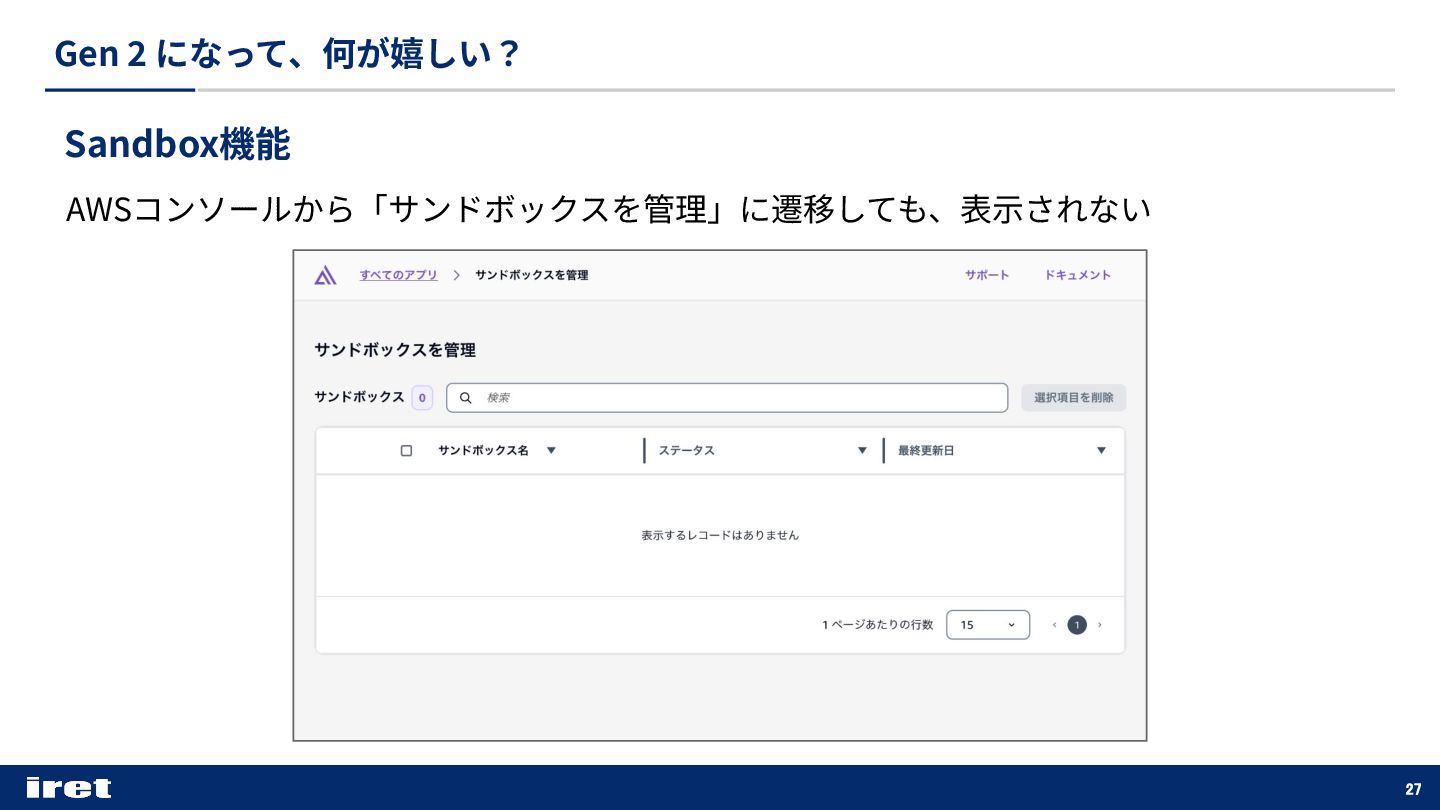Go to next page arrow
Screen dimensions: 1440x810
click(x=1100, y=625)
